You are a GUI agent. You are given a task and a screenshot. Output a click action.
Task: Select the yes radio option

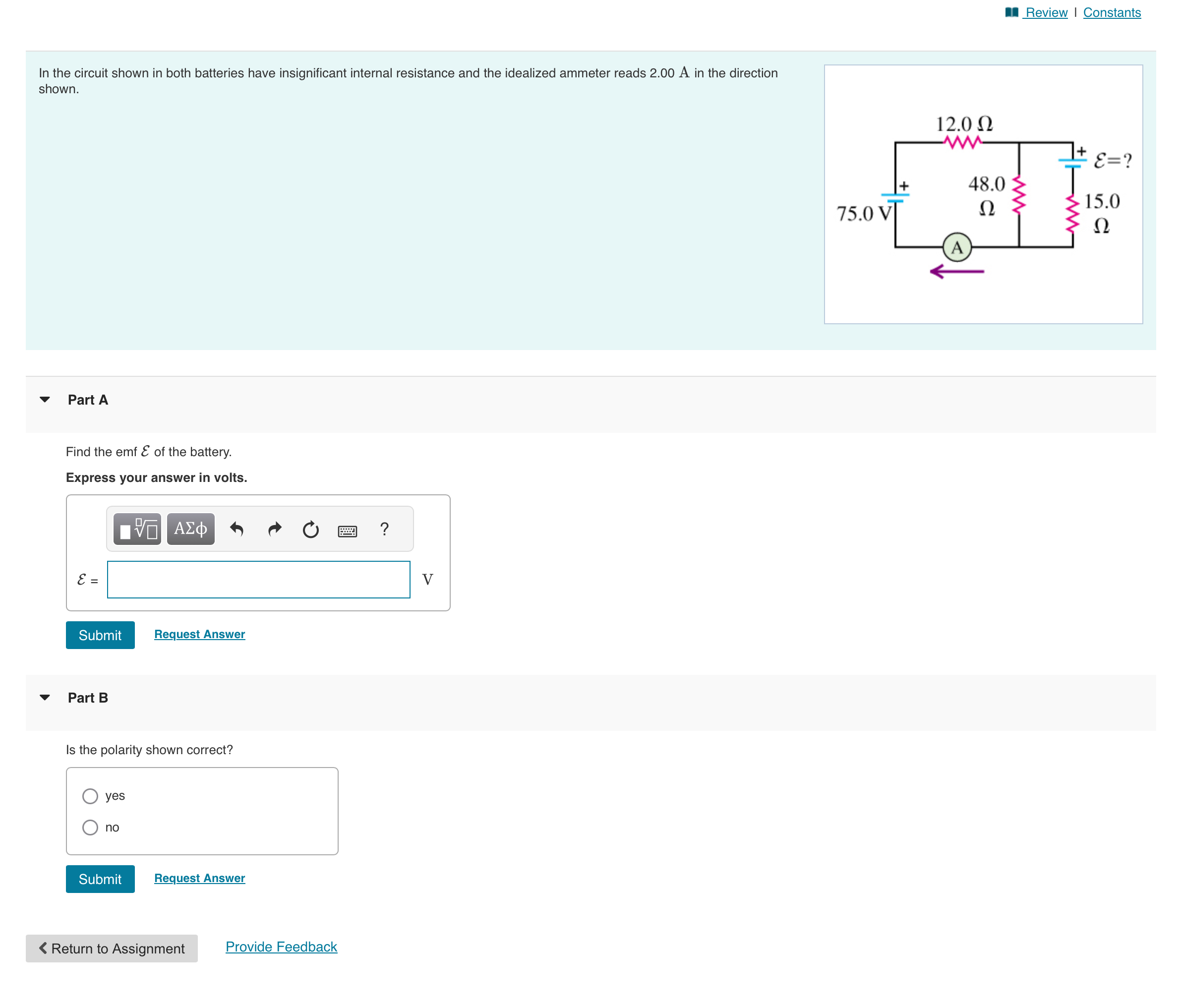click(x=90, y=796)
